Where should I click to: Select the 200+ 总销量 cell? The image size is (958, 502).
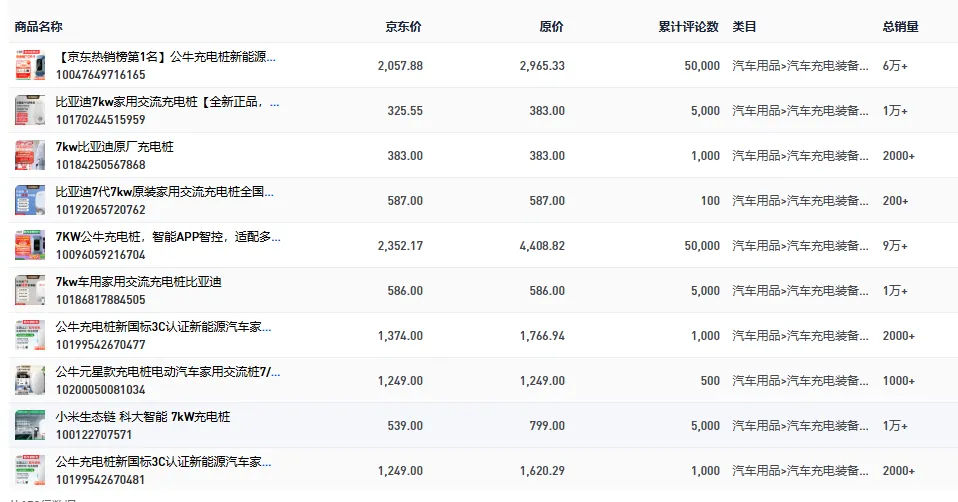coord(896,201)
